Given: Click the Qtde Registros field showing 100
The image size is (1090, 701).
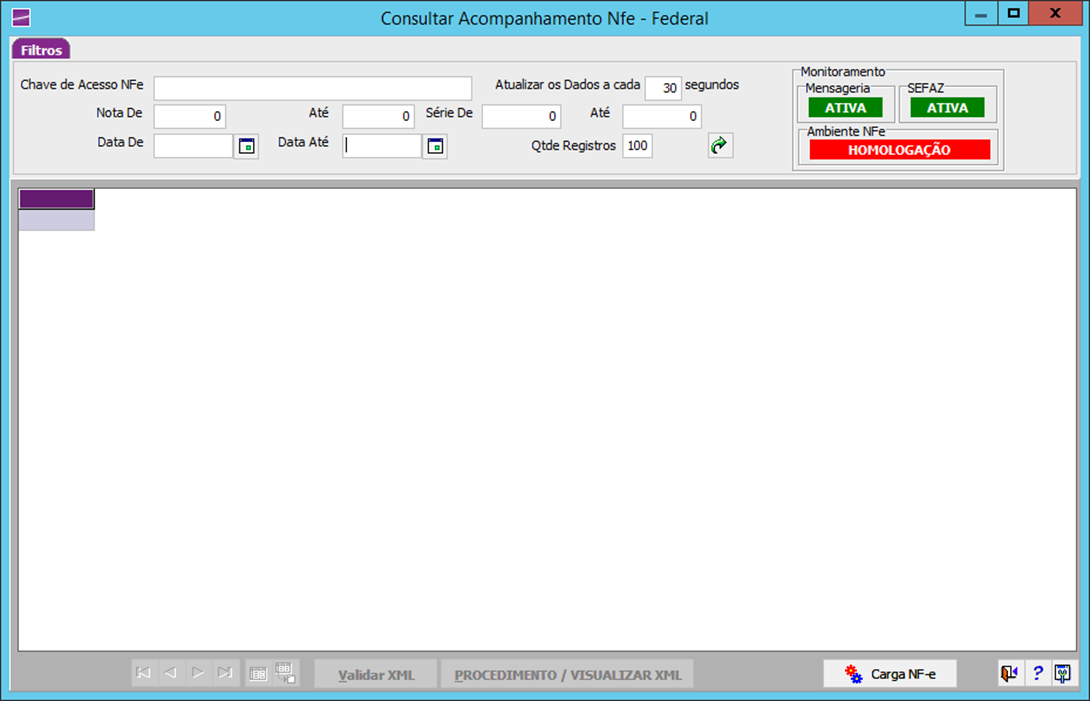Looking at the screenshot, I should coord(637,146).
